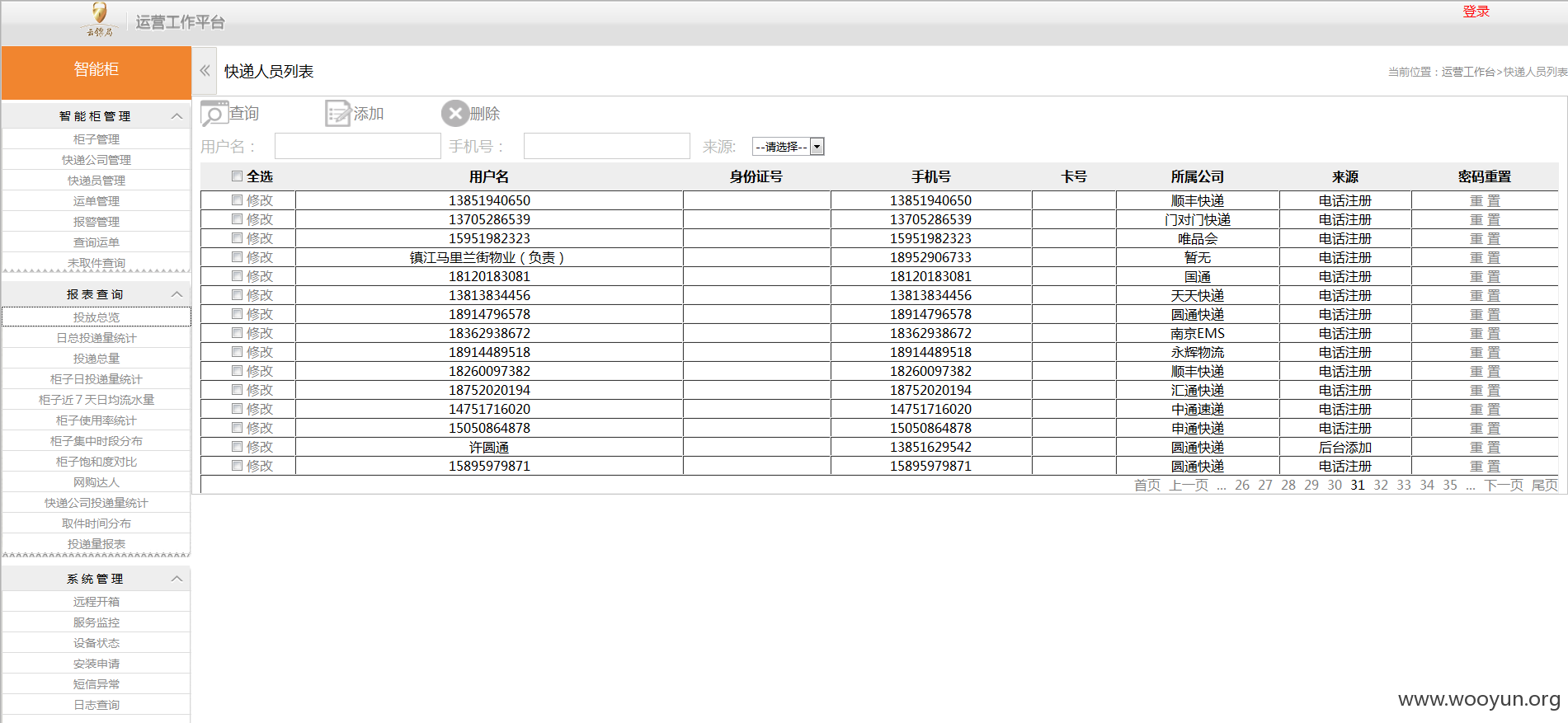1568x723 pixels.
Task: Click company cell 南京EMS
Action: pos(1198,333)
